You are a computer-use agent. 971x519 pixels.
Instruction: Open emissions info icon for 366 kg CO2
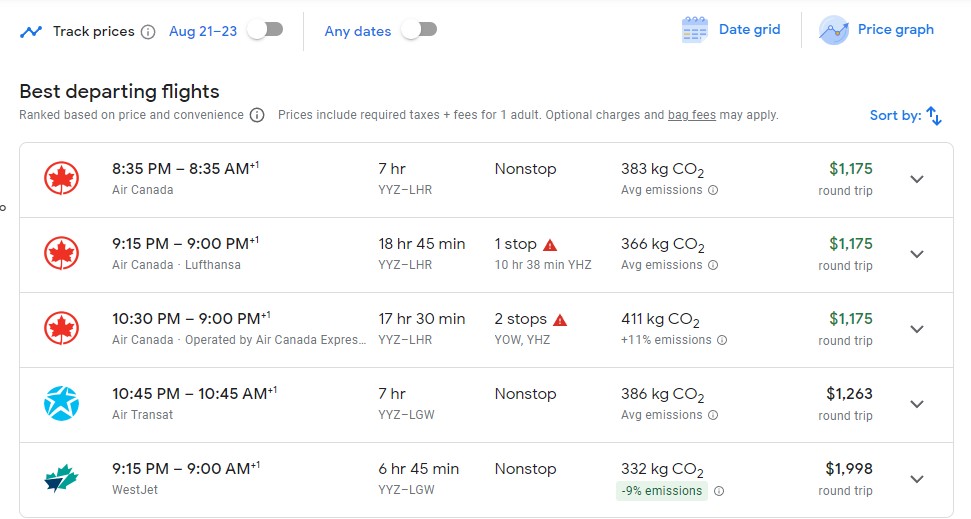tap(713, 265)
